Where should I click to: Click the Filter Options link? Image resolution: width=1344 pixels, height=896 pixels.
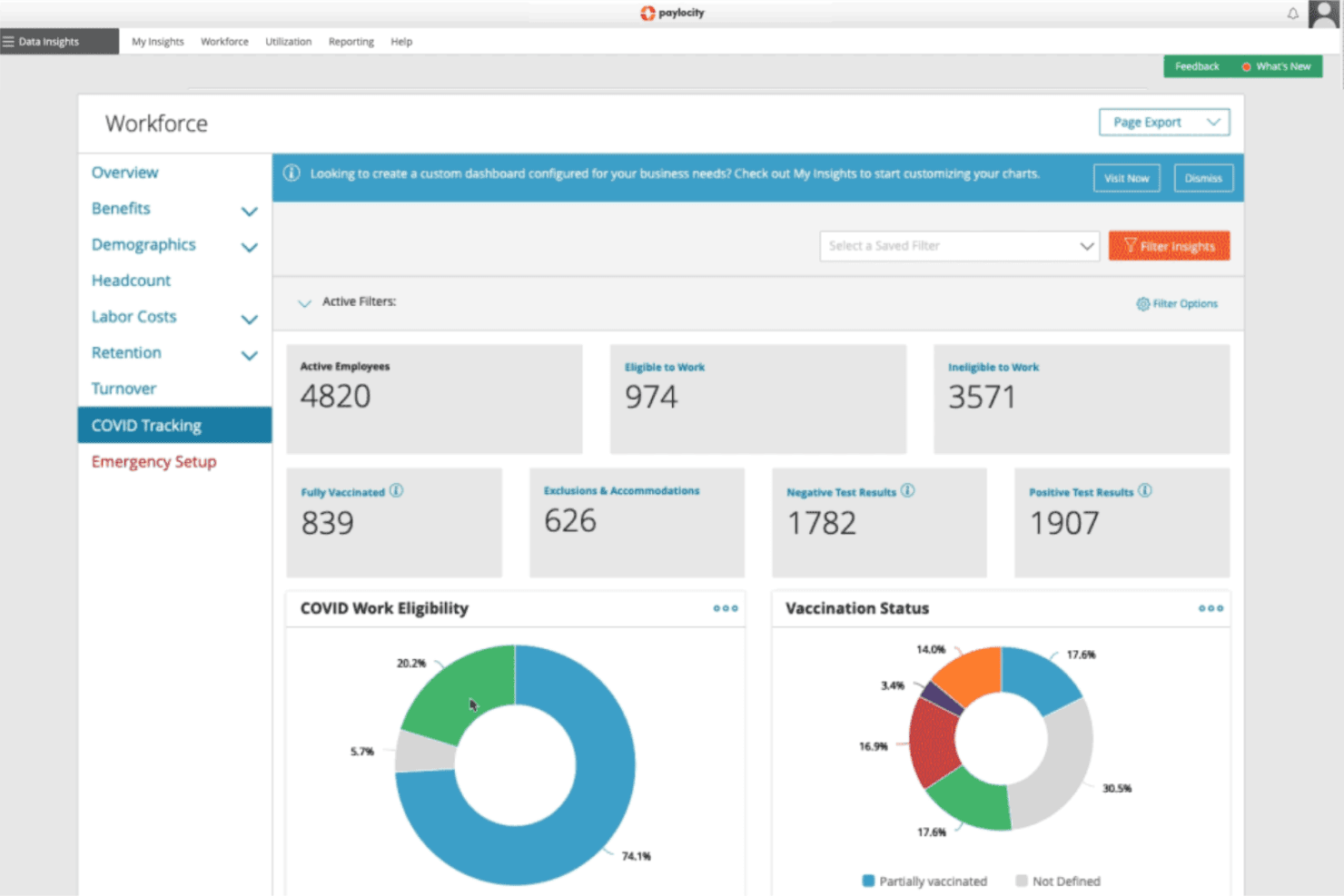point(1185,304)
